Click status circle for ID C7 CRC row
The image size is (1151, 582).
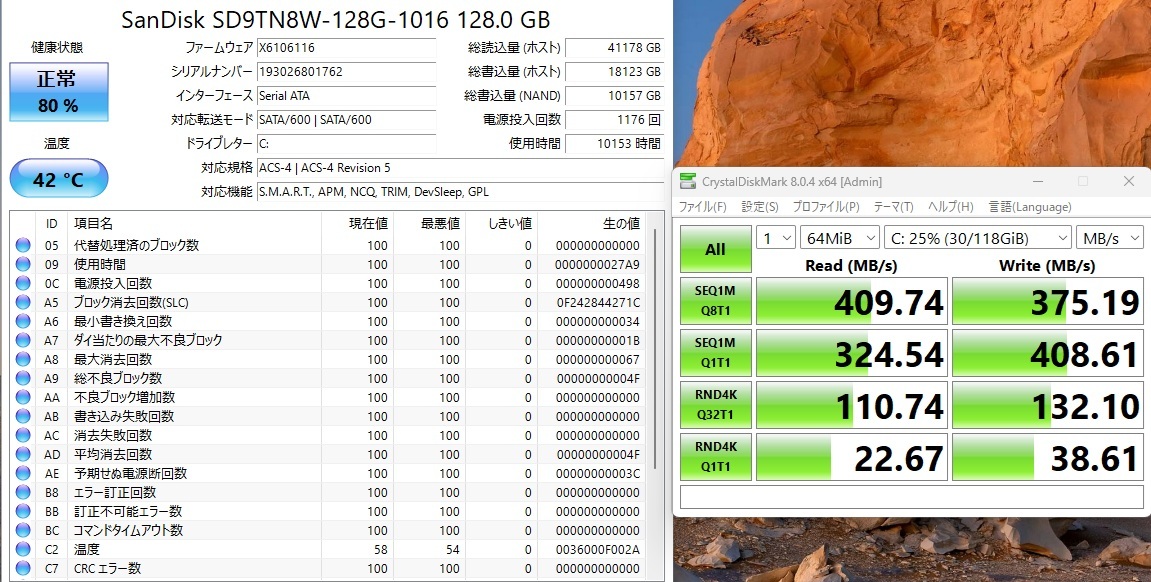(23, 569)
